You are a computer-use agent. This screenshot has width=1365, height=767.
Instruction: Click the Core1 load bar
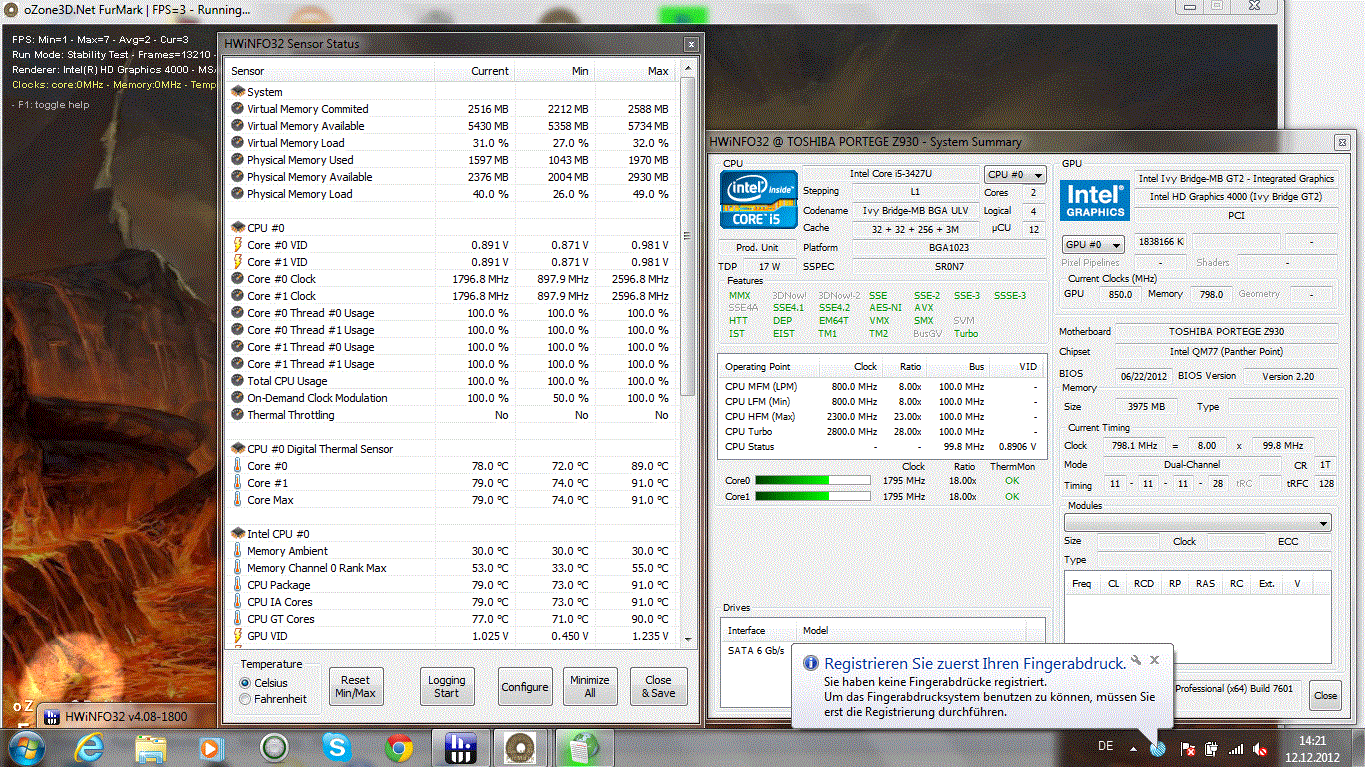click(812, 496)
